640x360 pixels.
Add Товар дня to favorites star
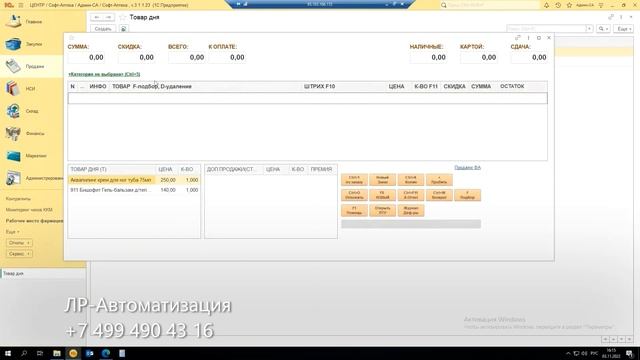point(122,17)
